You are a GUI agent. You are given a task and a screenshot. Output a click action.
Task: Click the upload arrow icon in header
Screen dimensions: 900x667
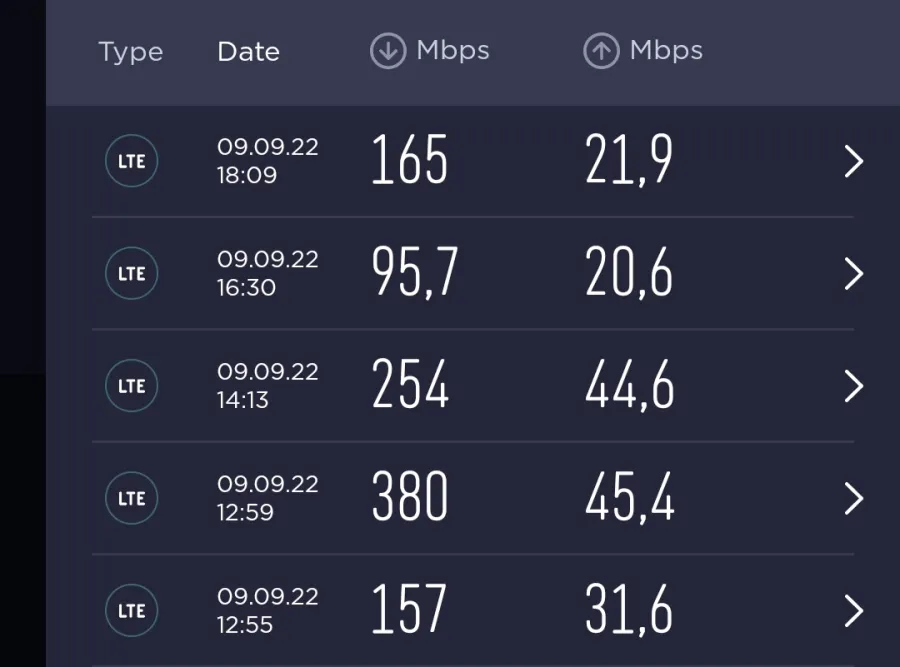pos(601,51)
